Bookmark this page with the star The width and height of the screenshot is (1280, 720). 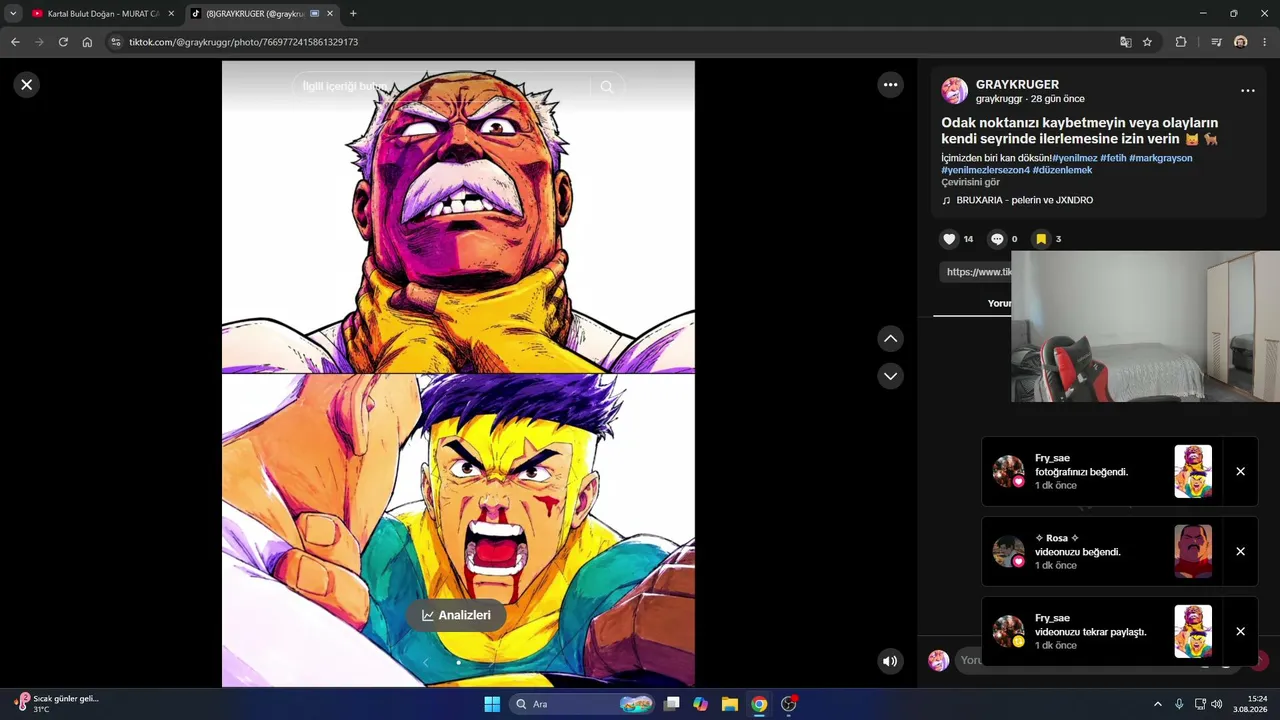click(1147, 42)
